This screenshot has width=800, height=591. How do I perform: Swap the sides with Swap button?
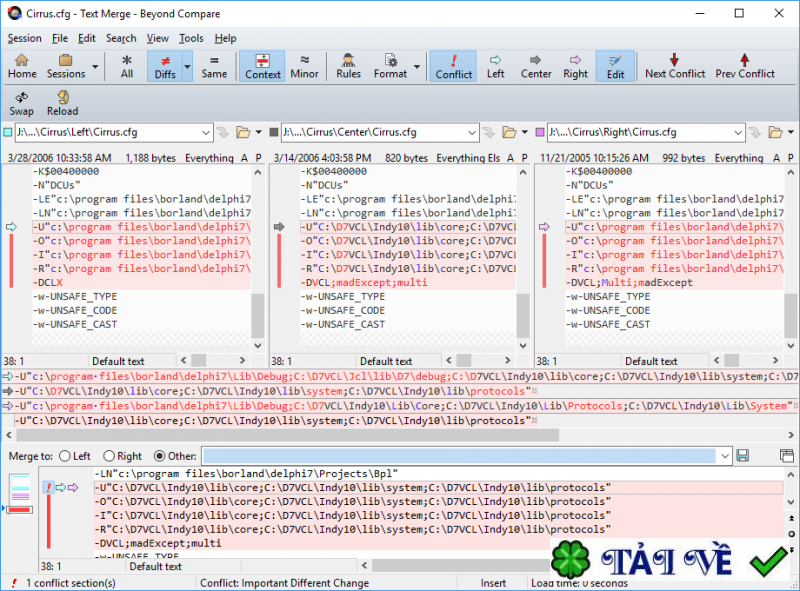[21, 104]
